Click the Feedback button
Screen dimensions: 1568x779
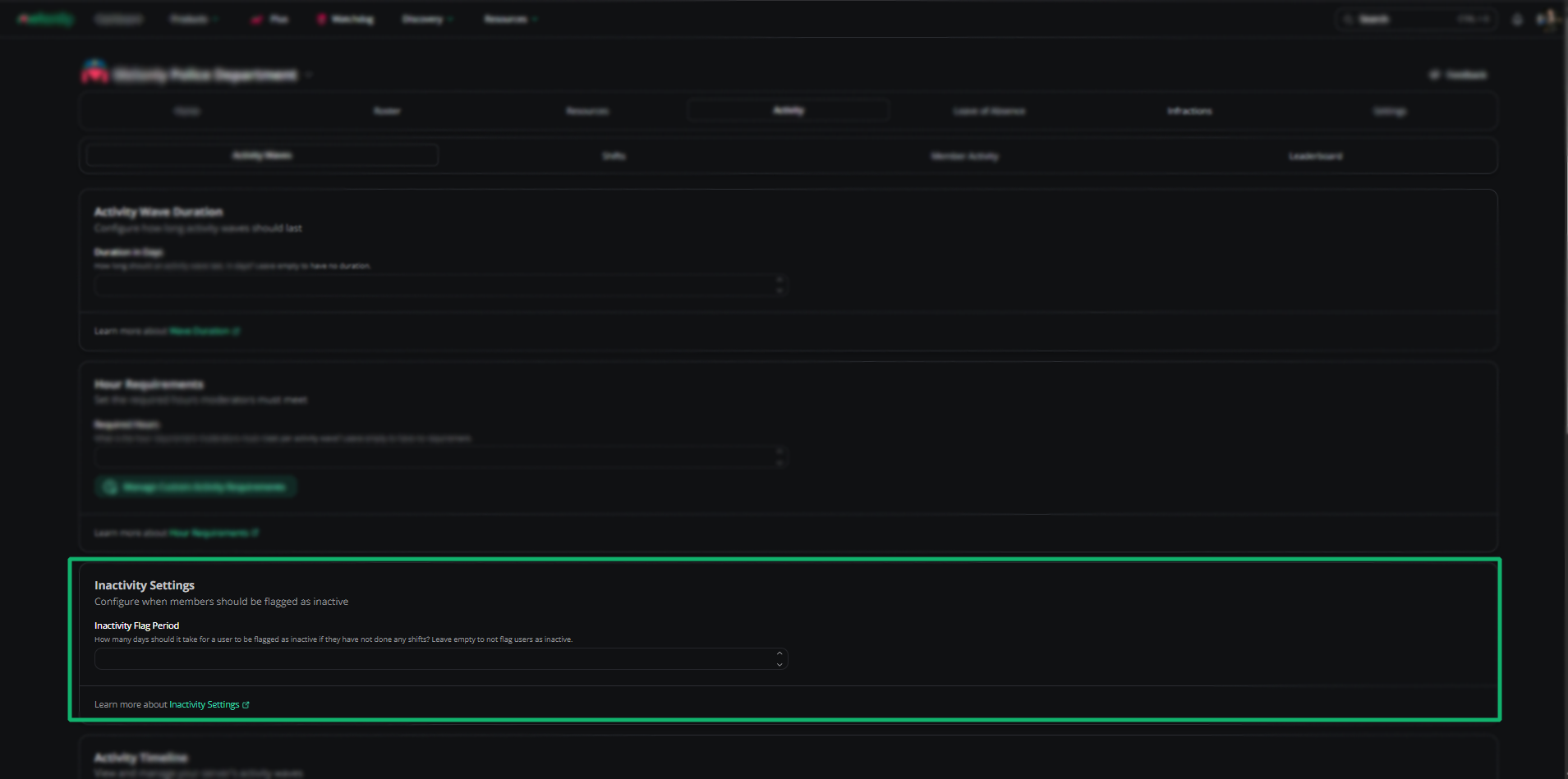1458,75
